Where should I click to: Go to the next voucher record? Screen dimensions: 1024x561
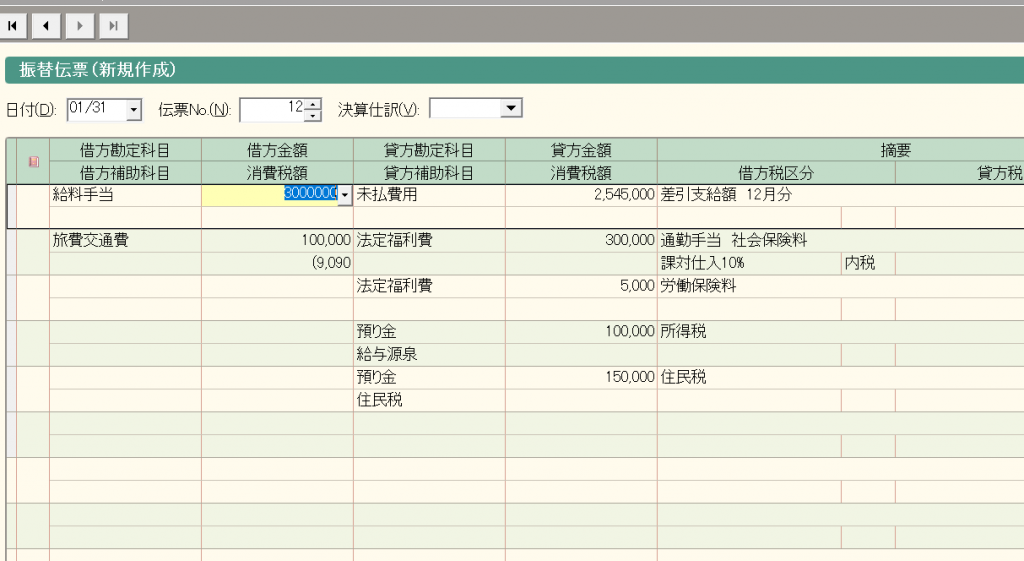(80, 24)
